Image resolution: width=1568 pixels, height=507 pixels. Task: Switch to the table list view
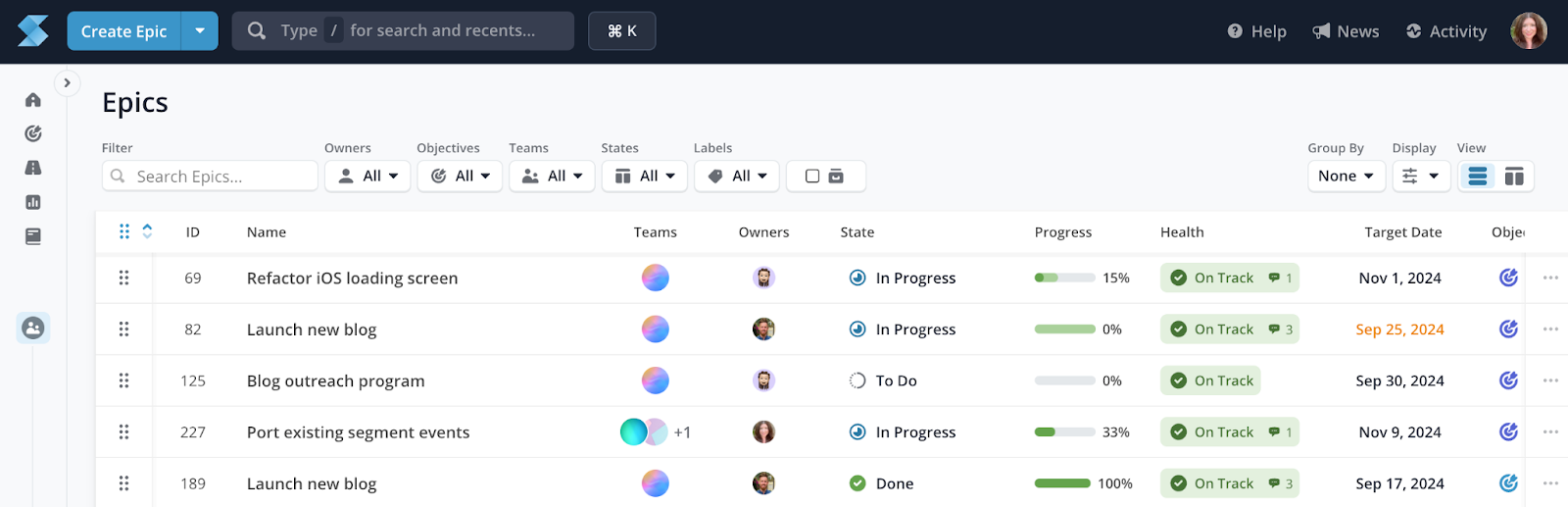(x=1478, y=177)
